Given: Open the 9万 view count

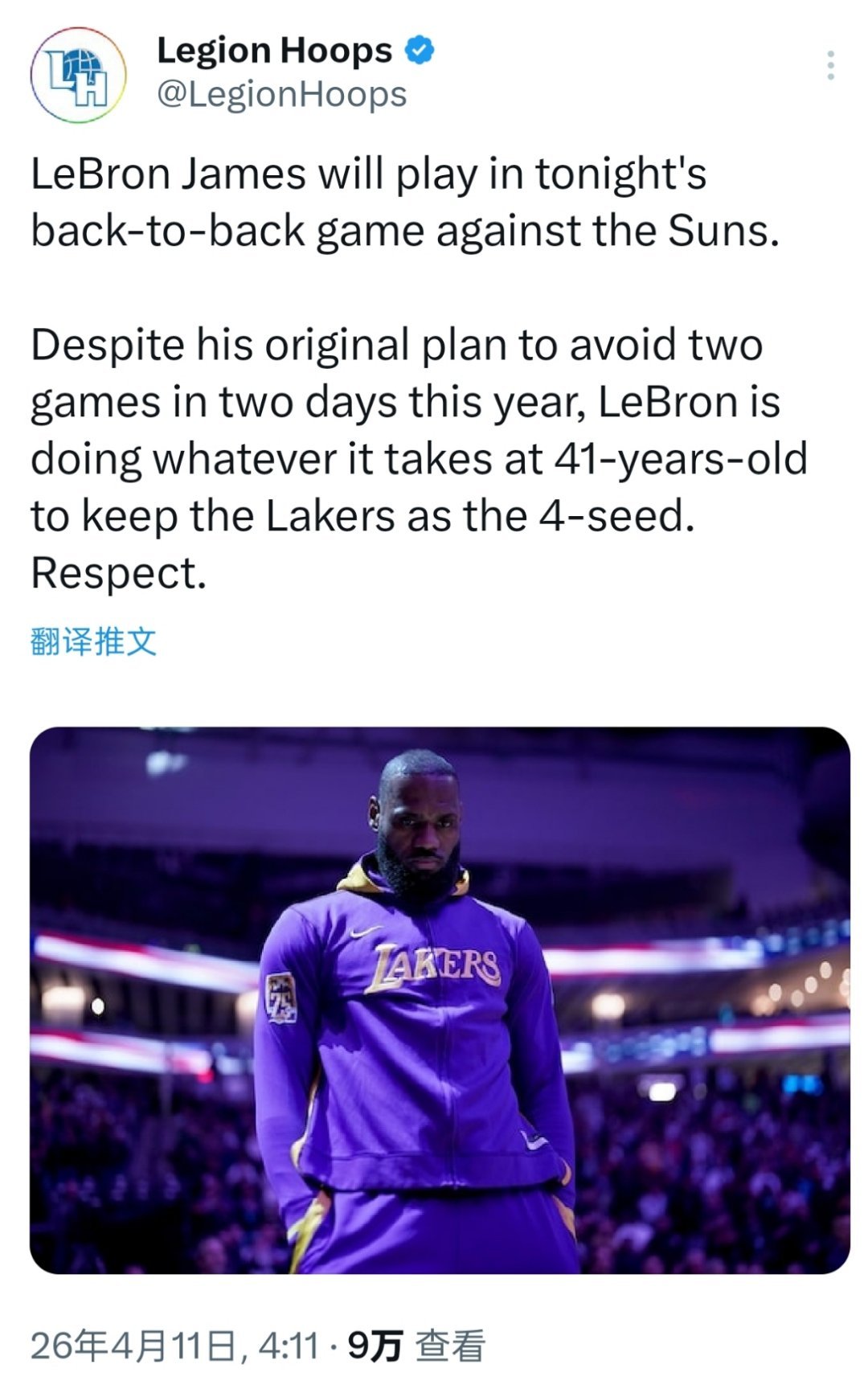Looking at the screenshot, I should click(x=375, y=1346).
